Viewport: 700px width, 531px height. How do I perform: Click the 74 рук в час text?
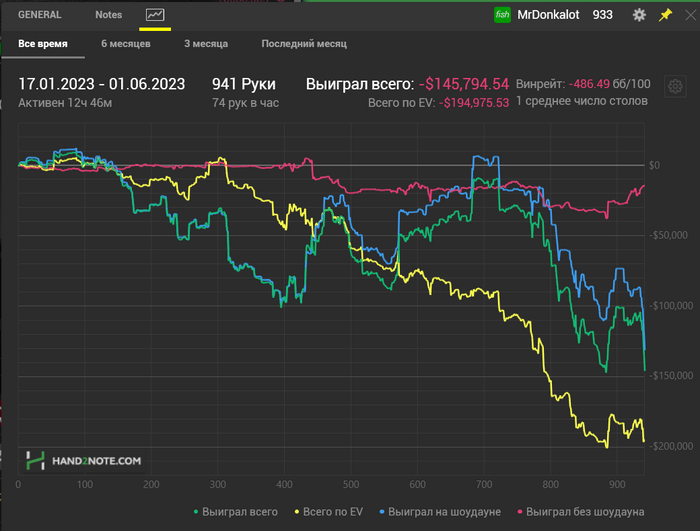(246, 103)
